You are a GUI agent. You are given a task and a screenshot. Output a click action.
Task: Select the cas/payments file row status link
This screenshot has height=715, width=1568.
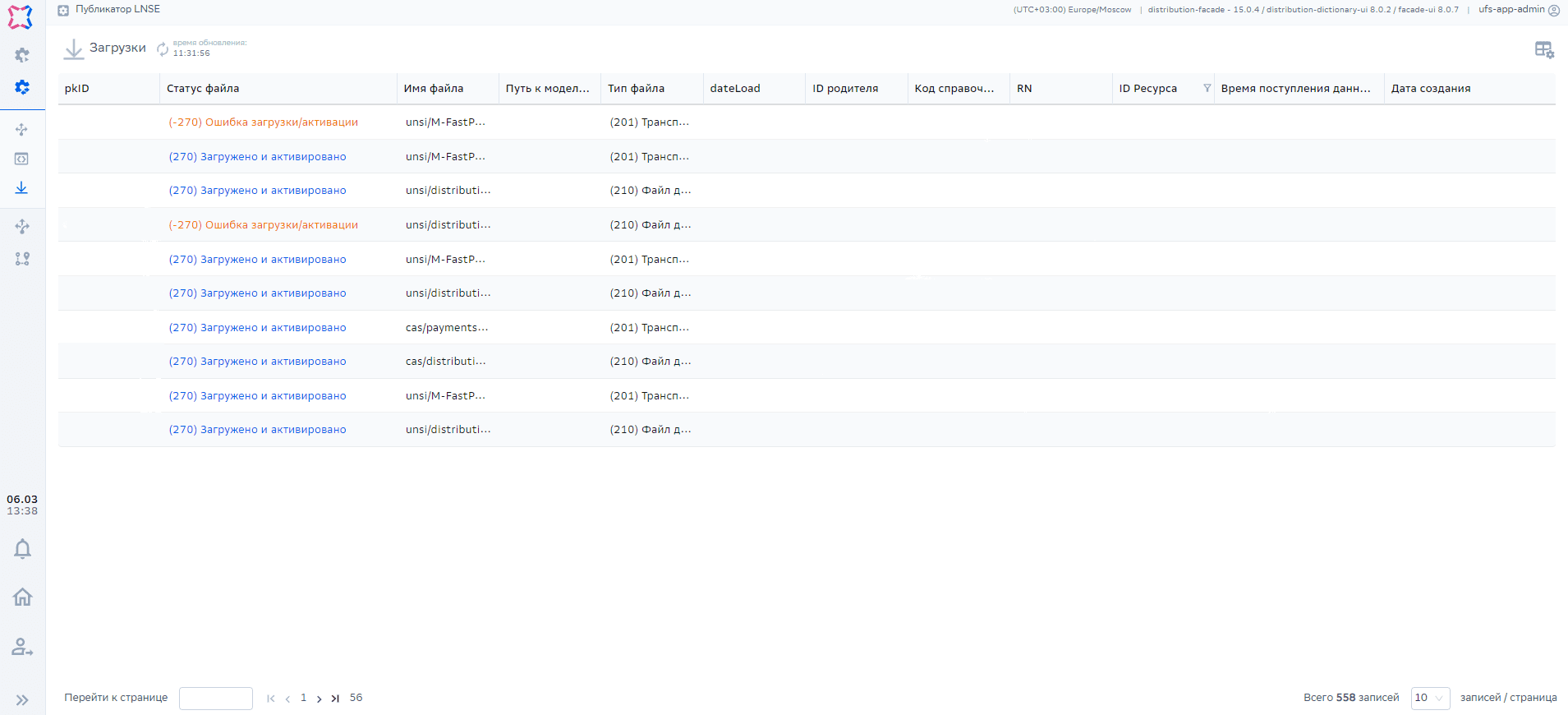click(x=257, y=328)
